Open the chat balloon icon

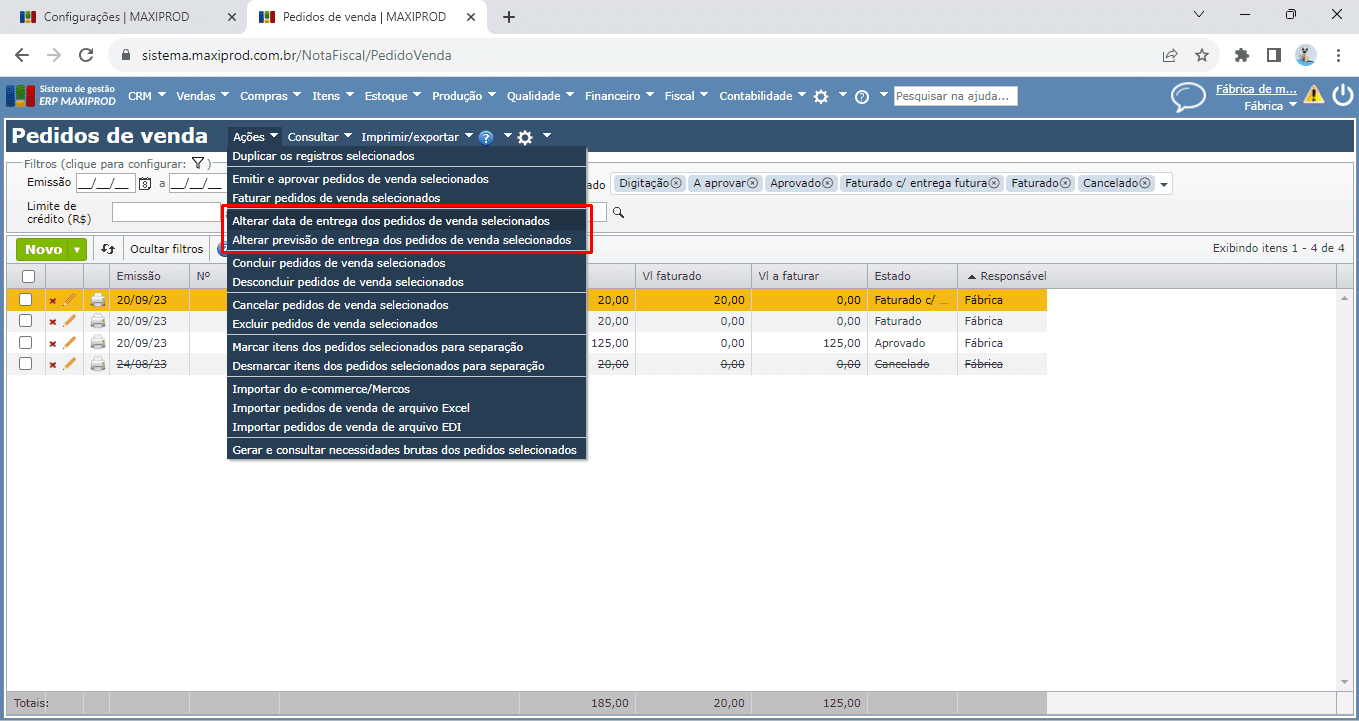1188,96
